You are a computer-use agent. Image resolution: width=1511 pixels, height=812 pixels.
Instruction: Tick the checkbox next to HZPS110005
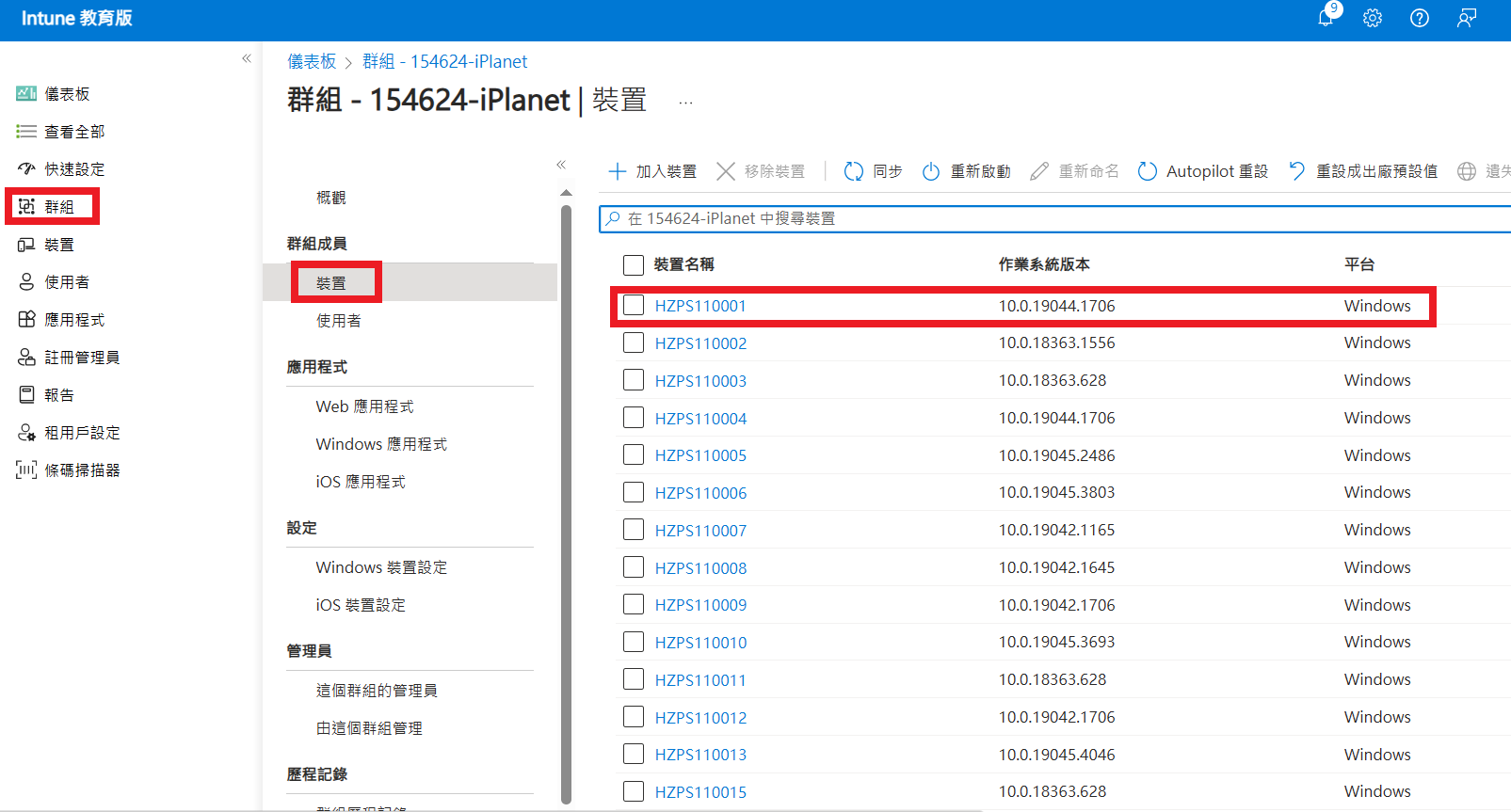(634, 455)
